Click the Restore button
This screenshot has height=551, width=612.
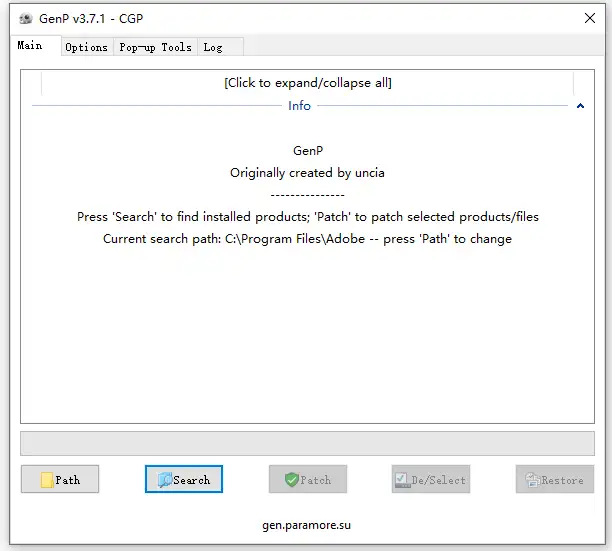[x=555, y=479]
